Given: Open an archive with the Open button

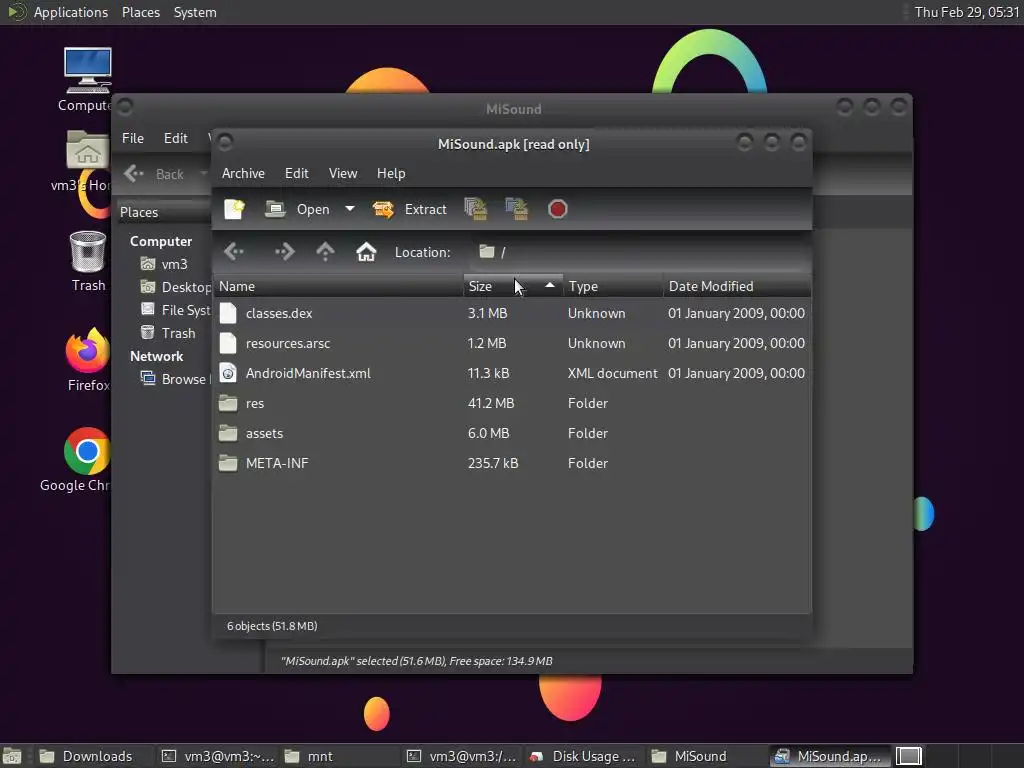Looking at the screenshot, I should [x=297, y=209].
